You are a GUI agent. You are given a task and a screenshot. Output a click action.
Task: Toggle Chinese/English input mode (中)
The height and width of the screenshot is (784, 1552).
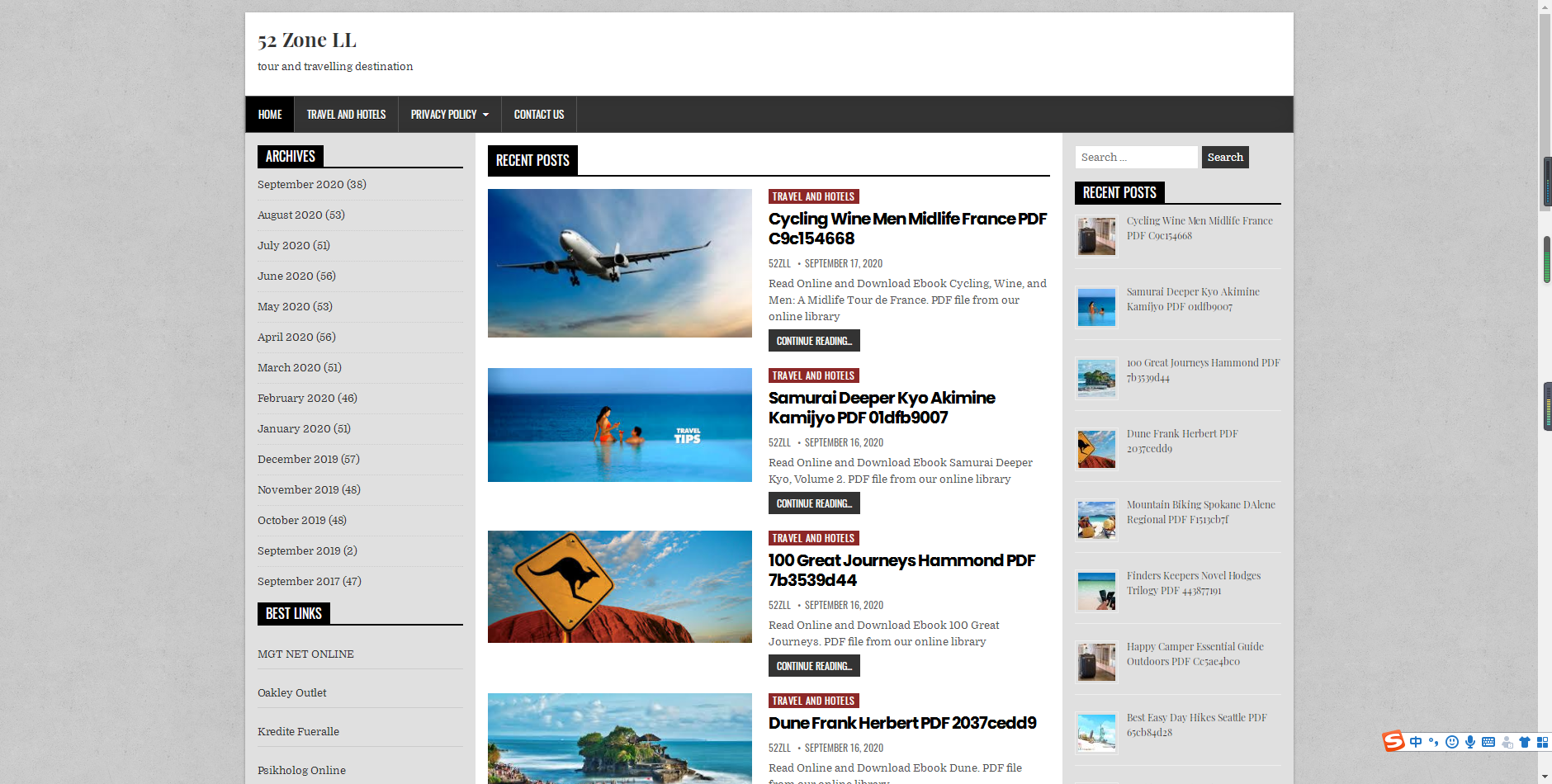(x=1416, y=742)
